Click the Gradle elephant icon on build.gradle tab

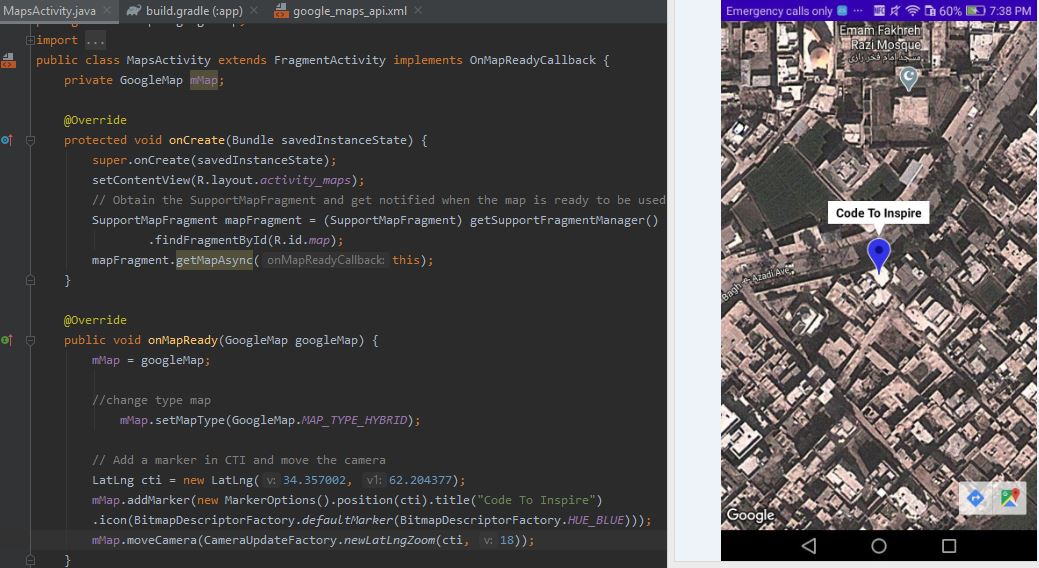pyautogui.click(x=134, y=11)
